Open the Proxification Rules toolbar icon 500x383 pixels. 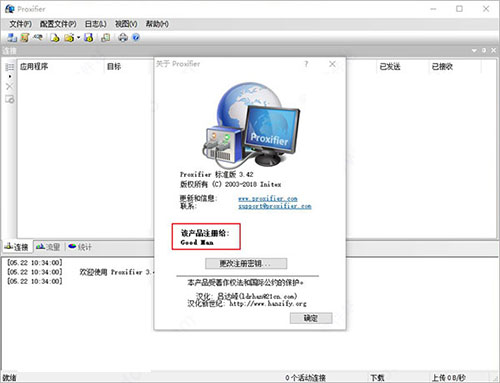point(25,37)
